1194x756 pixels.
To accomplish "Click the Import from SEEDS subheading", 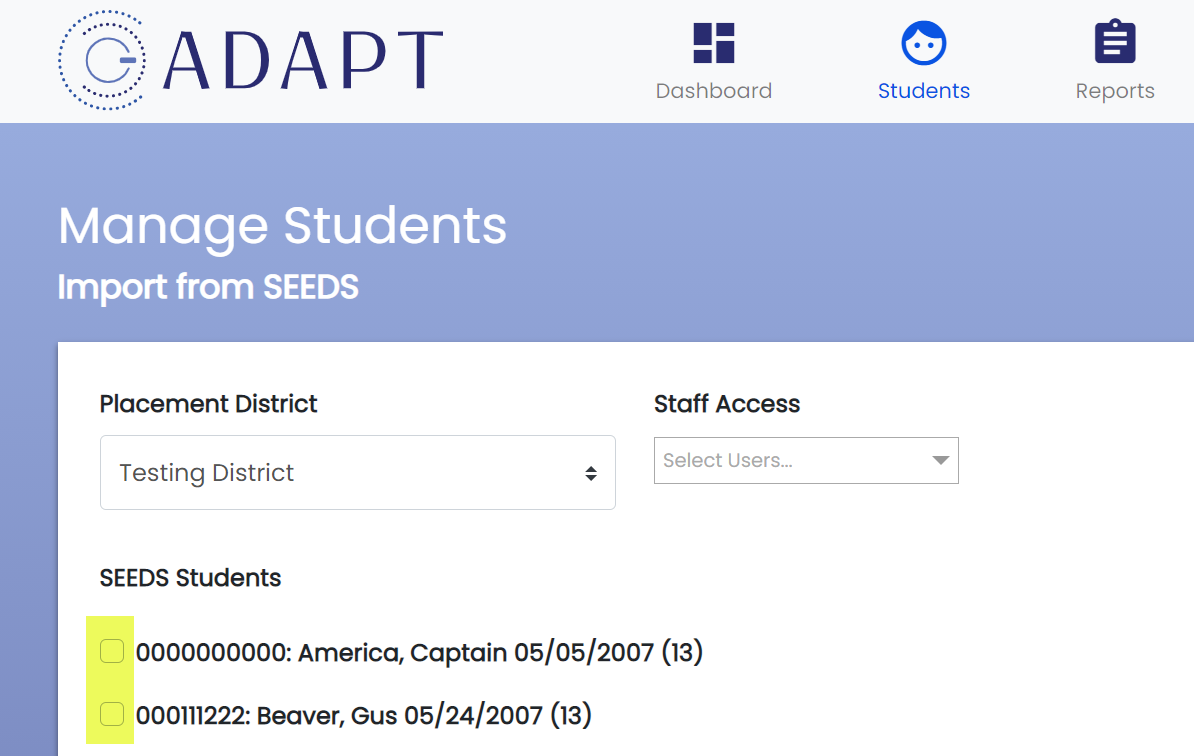I will [208, 288].
